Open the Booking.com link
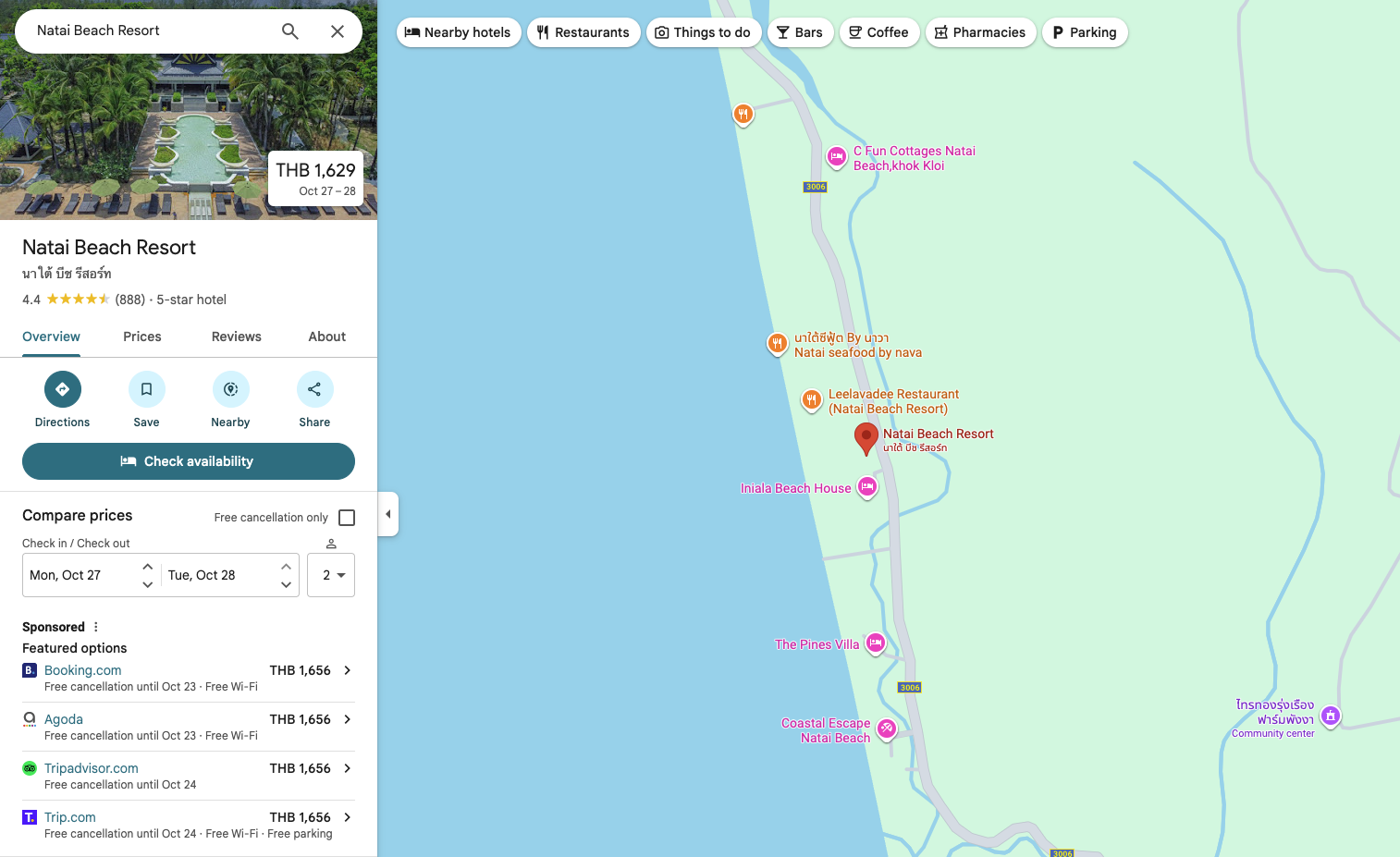Image resolution: width=1400 pixels, height=857 pixels. click(x=83, y=670)
